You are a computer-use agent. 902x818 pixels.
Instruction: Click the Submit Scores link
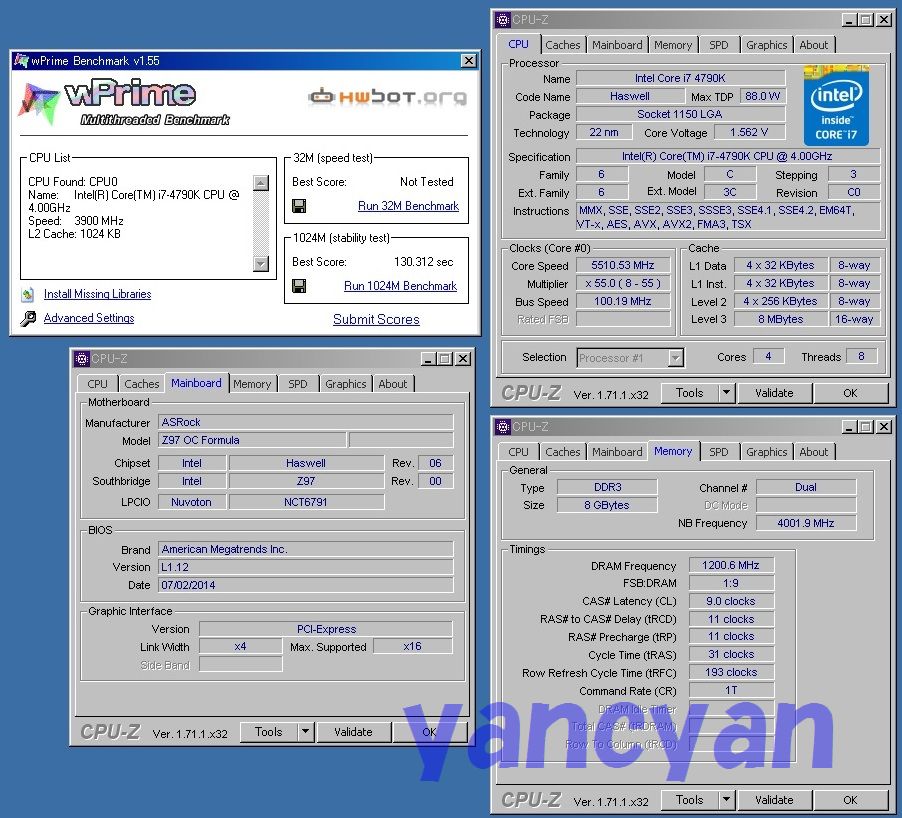(x=376, y=319)
